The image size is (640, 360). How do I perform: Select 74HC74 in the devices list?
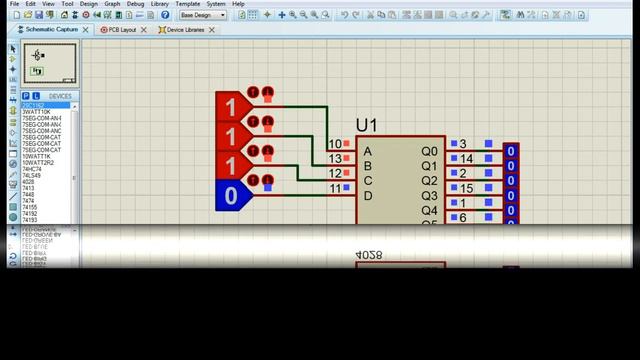pos(32,169)
